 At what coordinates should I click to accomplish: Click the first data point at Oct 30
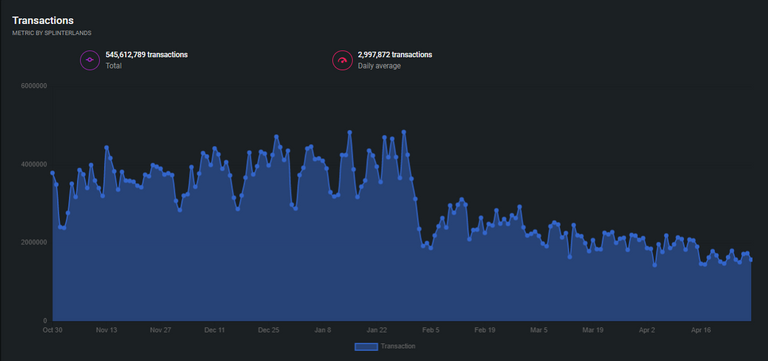[x=52, y=173]
